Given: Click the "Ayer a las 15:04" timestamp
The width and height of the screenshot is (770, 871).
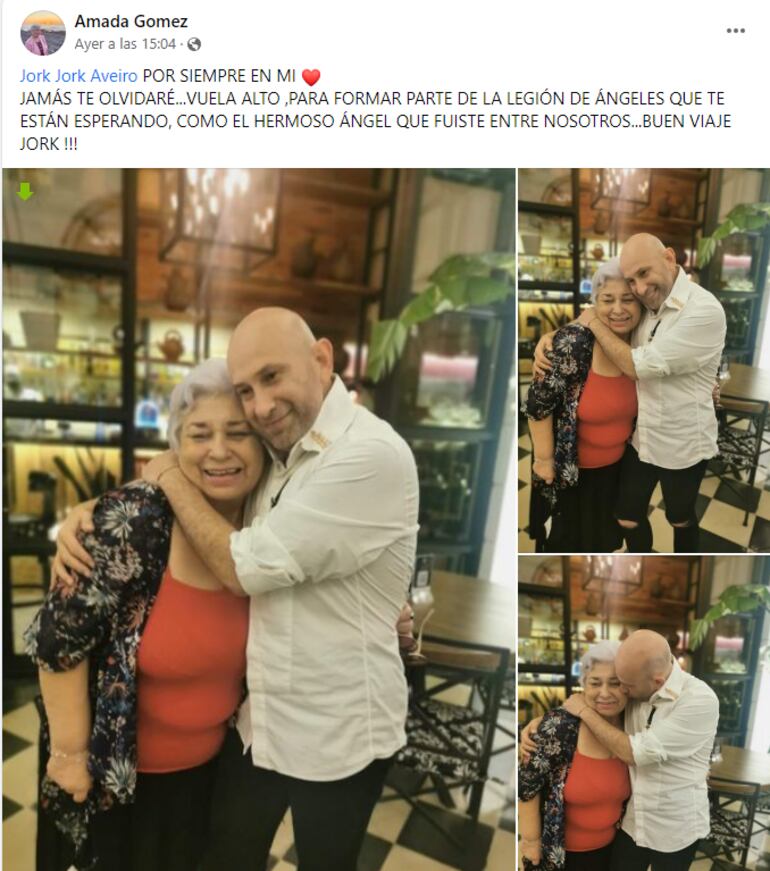Looking at the screenshot, I should [125, 44].
